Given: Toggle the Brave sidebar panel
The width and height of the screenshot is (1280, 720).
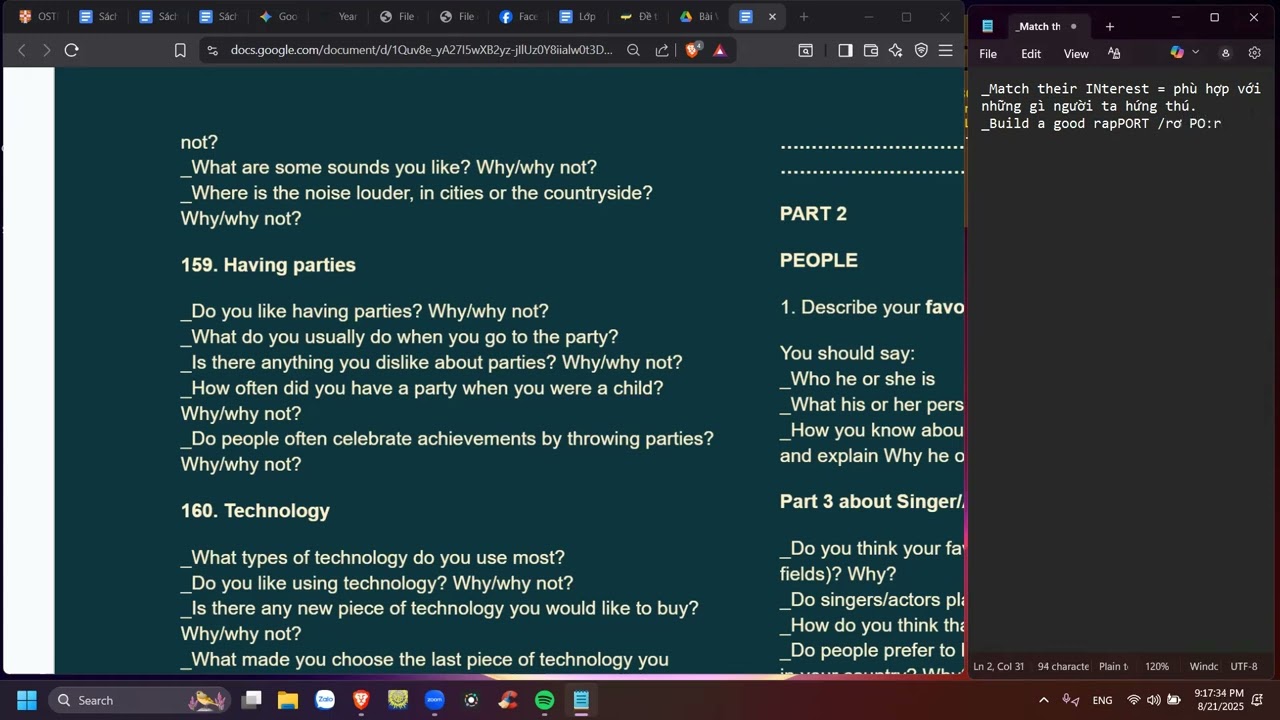Looking at the screenshot, I should [x=845, y=50].
